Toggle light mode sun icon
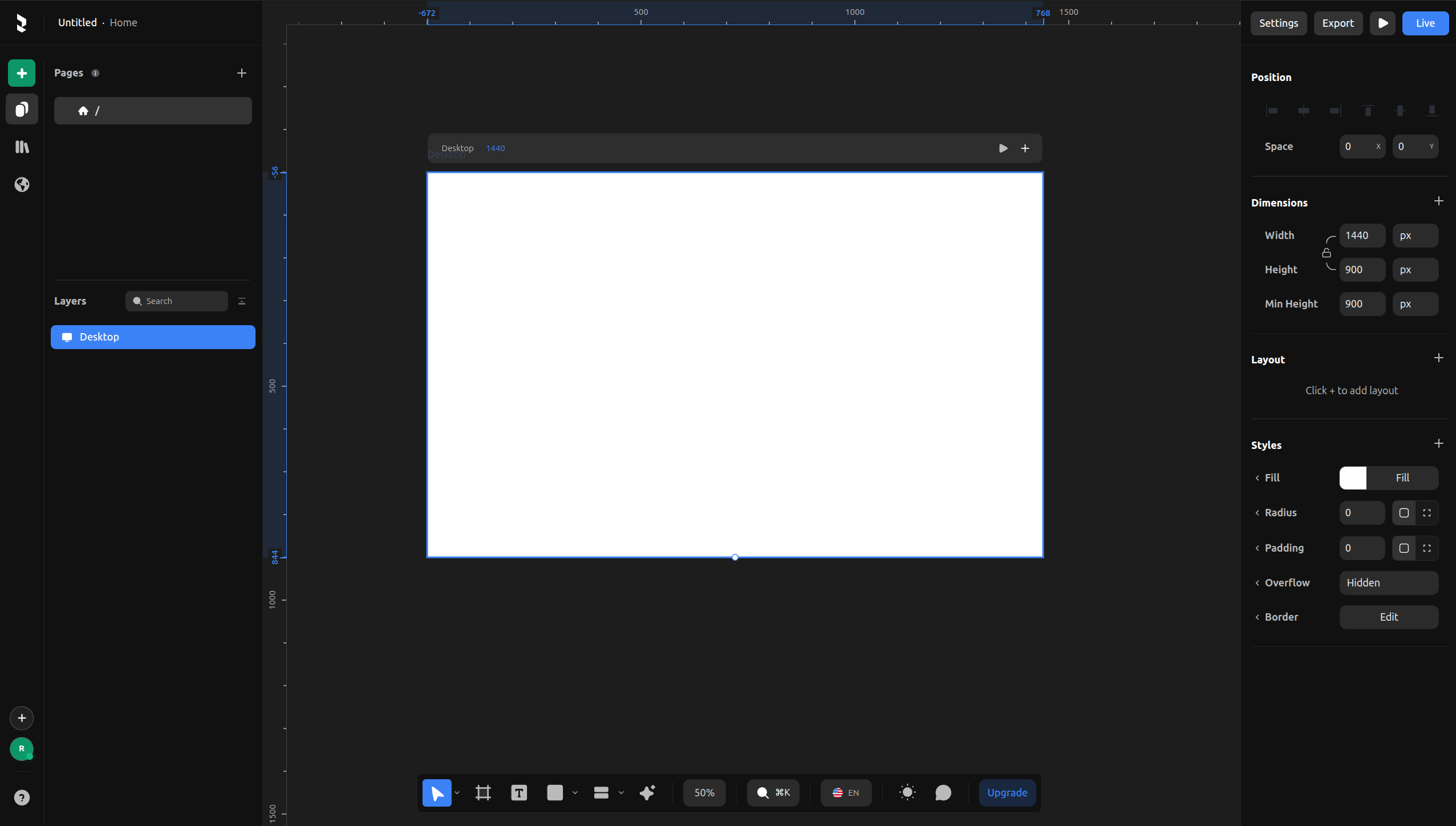This screenshot has height=826, width=1456. coord(907,792)
